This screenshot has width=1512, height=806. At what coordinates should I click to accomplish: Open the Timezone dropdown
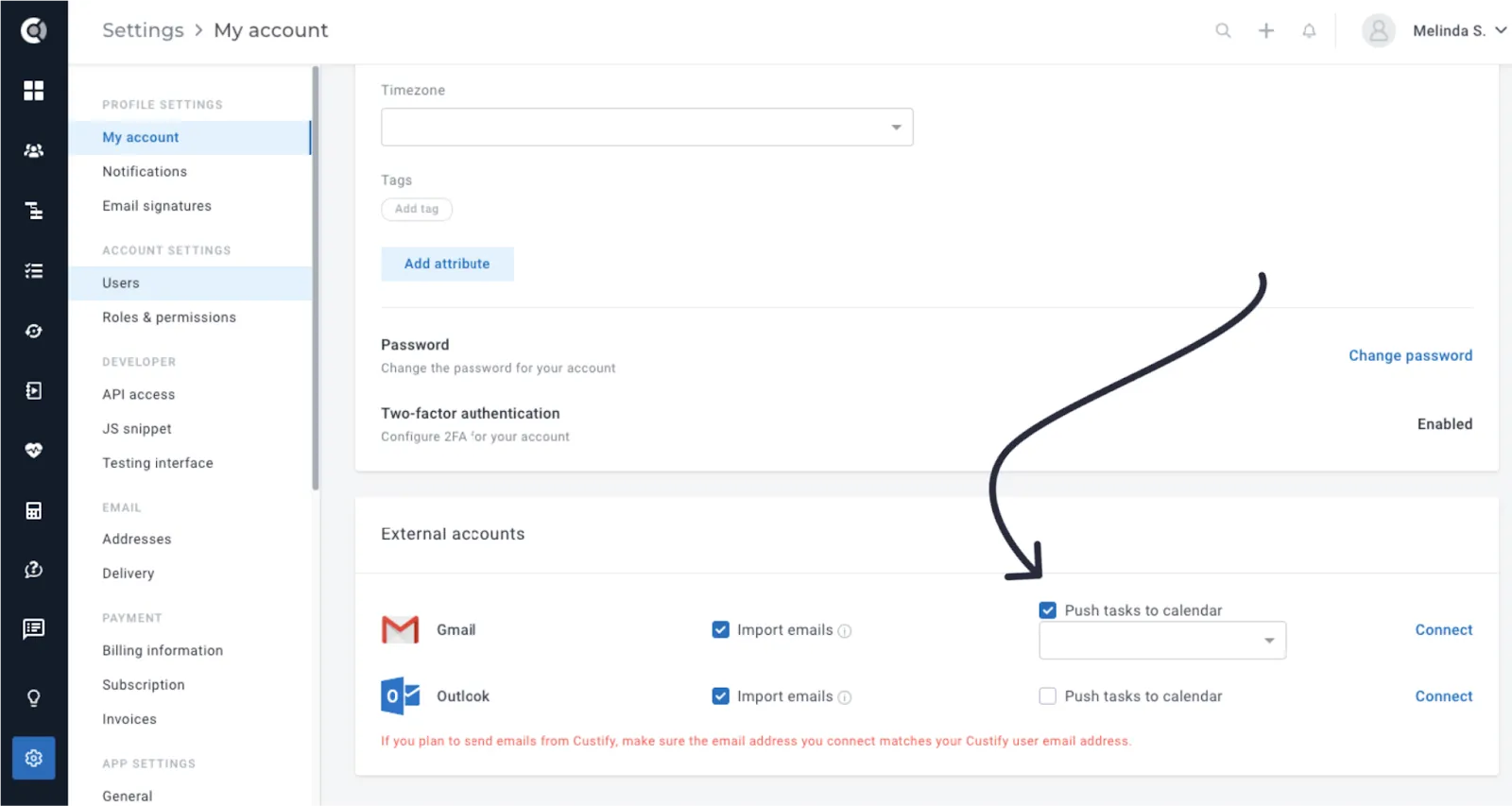[x=647, y=128]
